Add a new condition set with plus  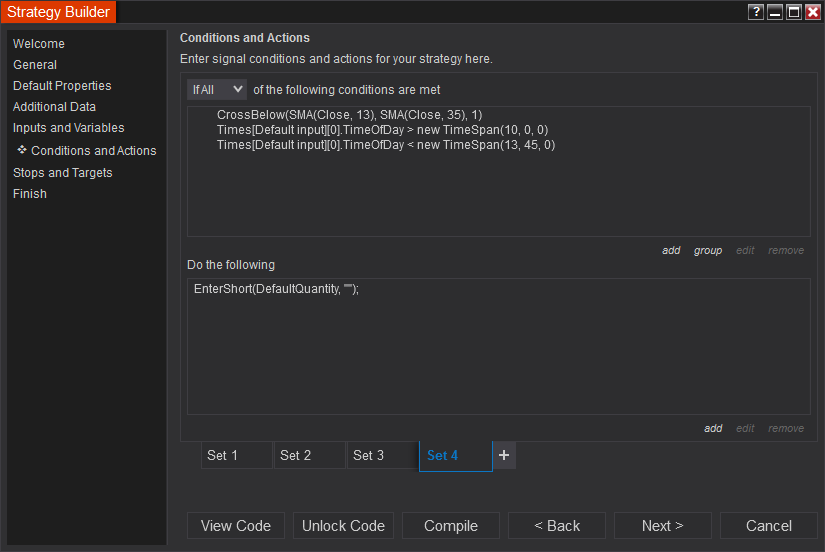click(504, 455)
